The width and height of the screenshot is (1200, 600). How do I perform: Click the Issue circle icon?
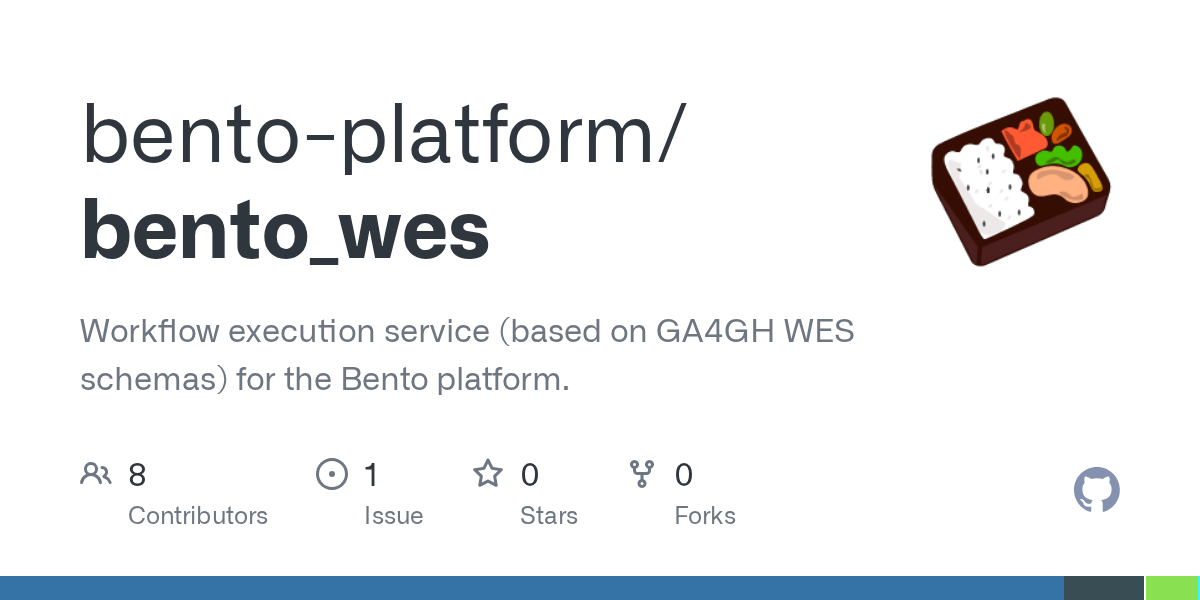point(331,474)
